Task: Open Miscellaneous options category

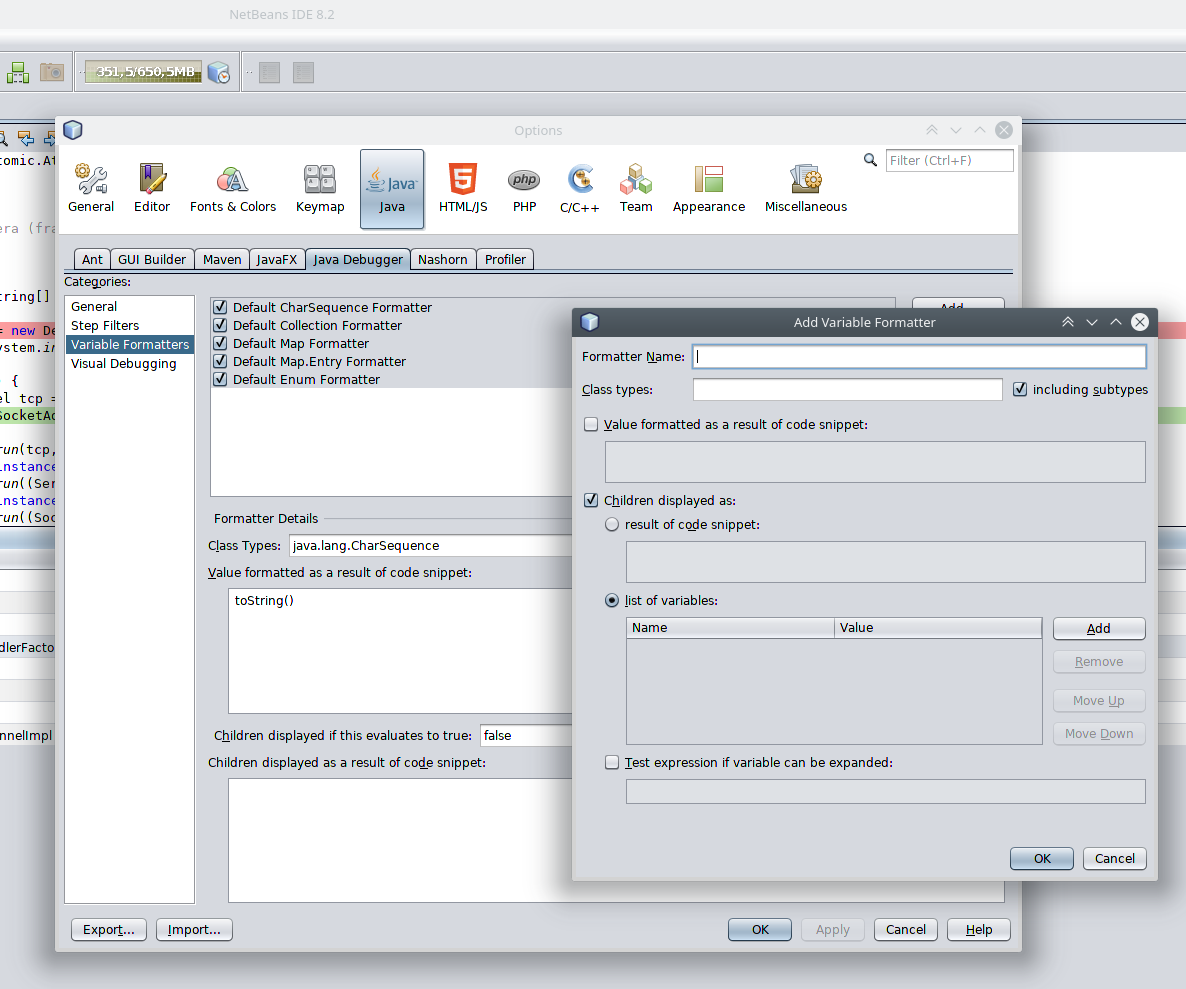Action: 806,189
